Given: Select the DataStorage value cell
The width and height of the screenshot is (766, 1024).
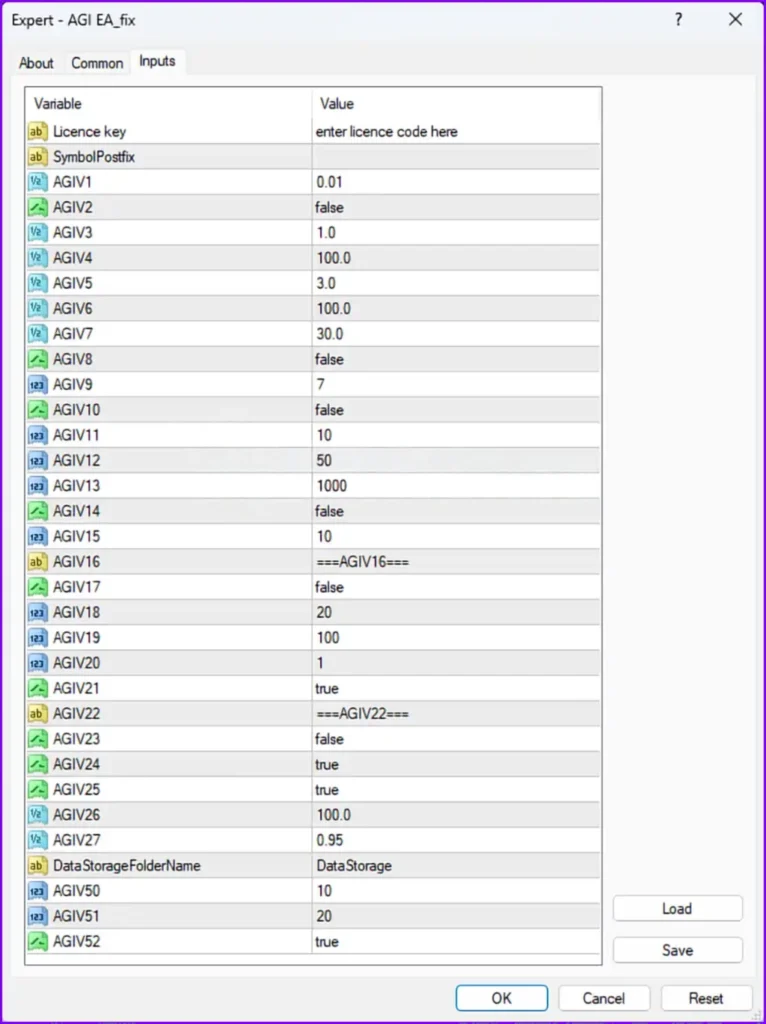Looking at the screenshot, I should [456, 866].
